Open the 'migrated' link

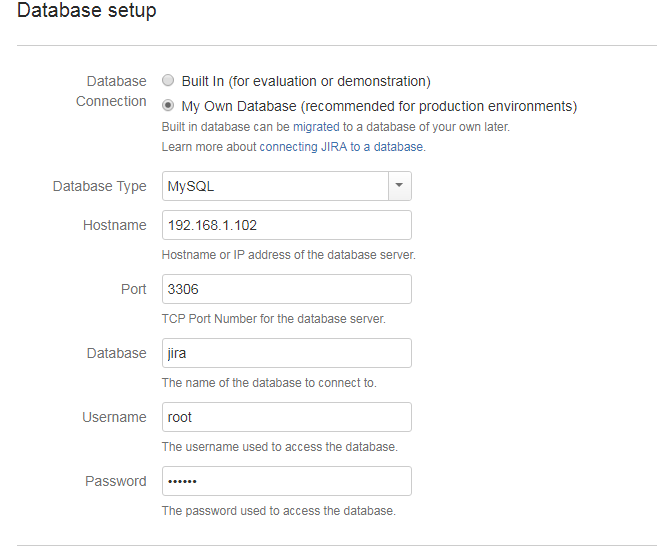315,127
